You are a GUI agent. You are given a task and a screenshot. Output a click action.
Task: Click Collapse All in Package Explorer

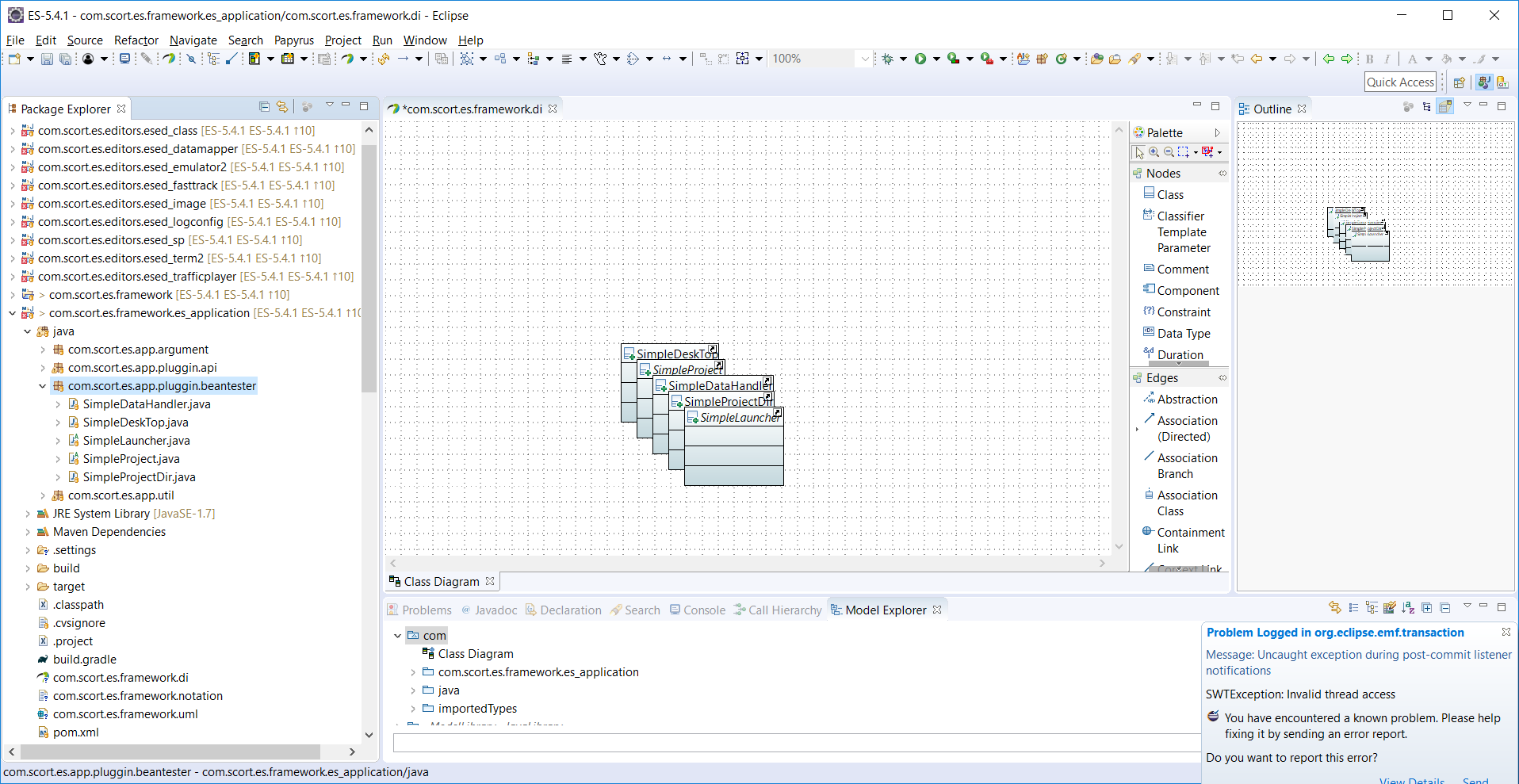(x=264, y=107)
